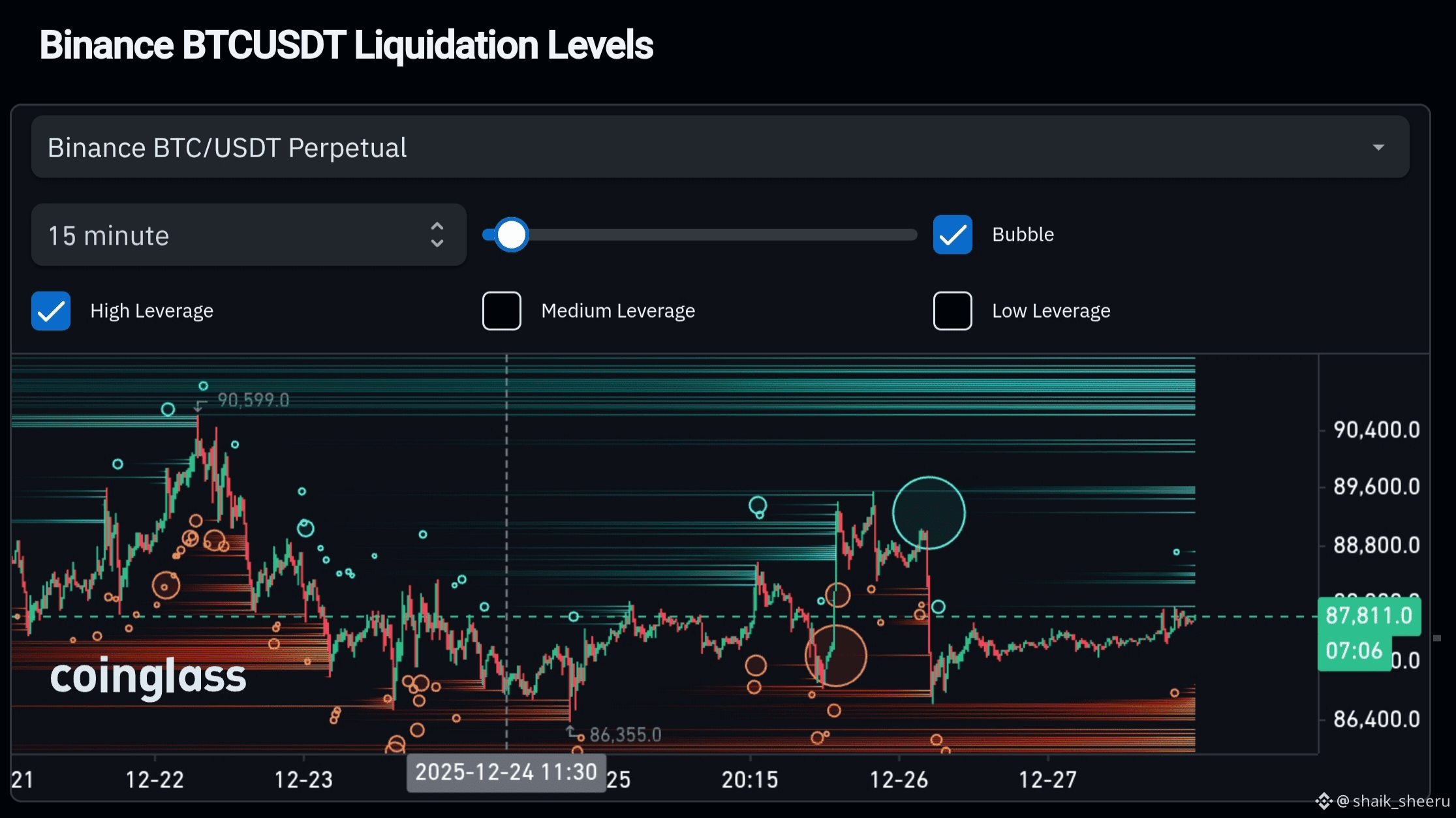Click the coinglass watermark logo

click(148, 676)
